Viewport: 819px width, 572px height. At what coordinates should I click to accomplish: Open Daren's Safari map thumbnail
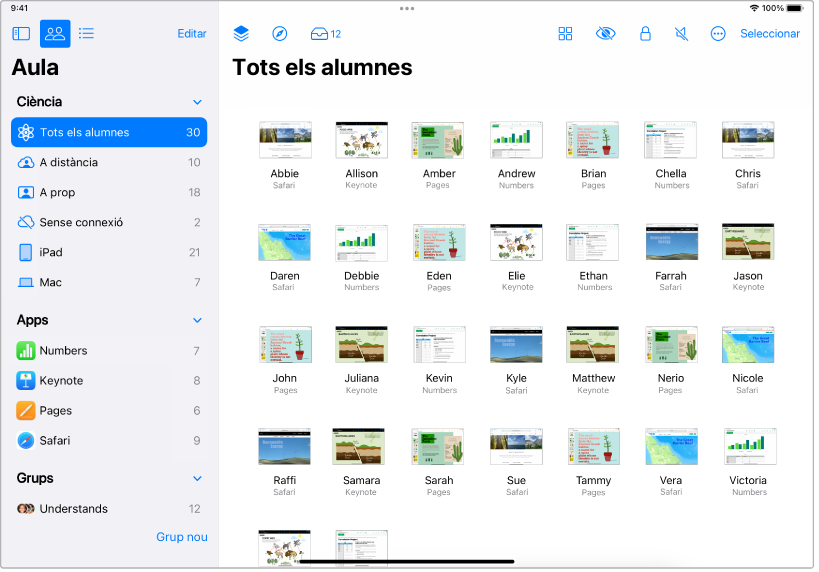click(x=285, y=242)
